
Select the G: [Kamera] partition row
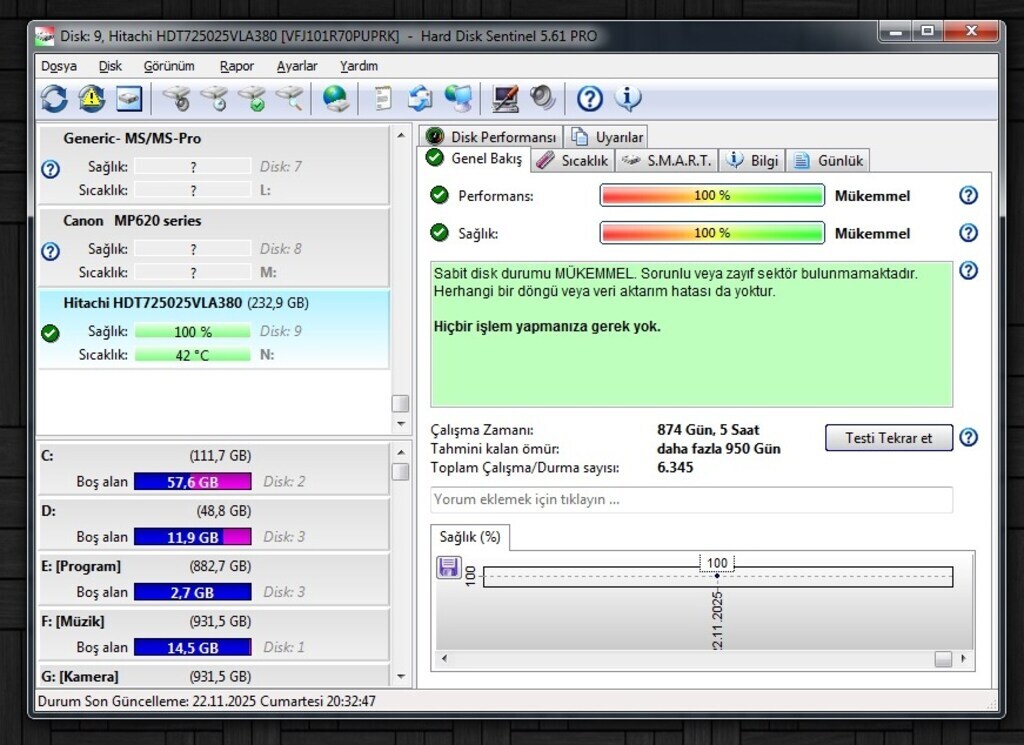point(214,676)
